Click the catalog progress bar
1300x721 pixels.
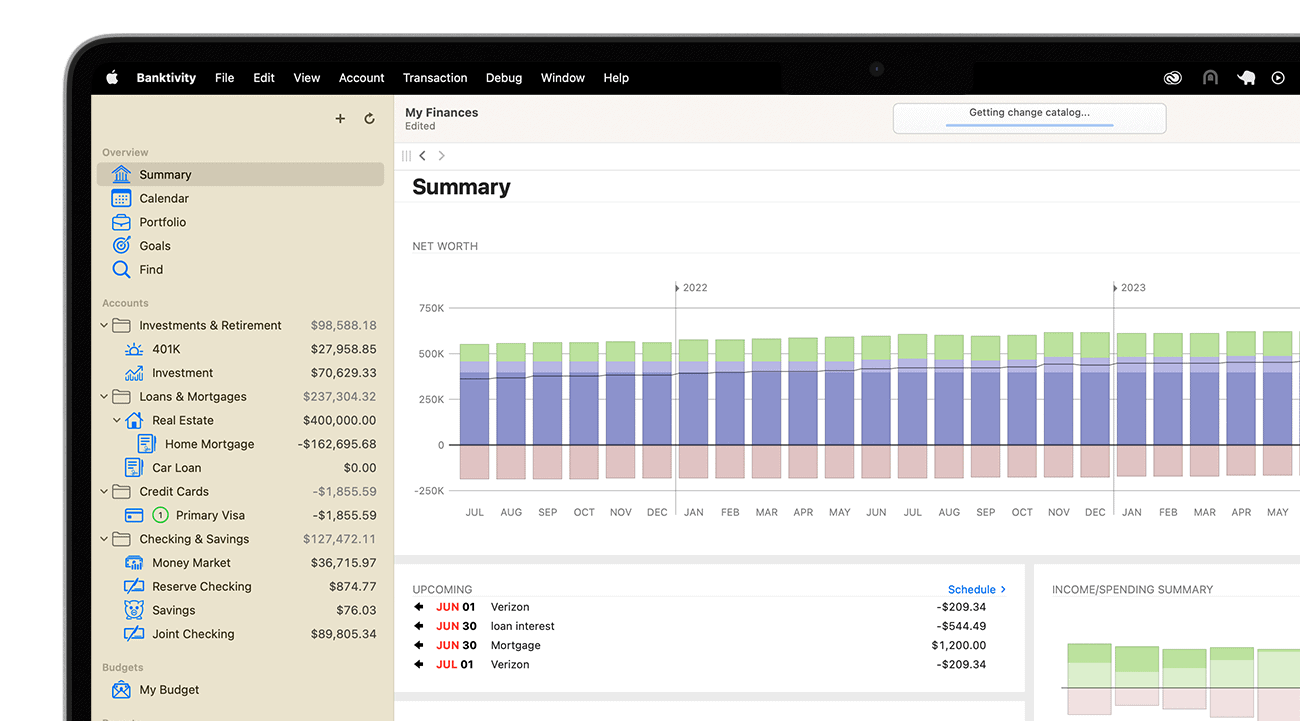[x=1029, y=124]
